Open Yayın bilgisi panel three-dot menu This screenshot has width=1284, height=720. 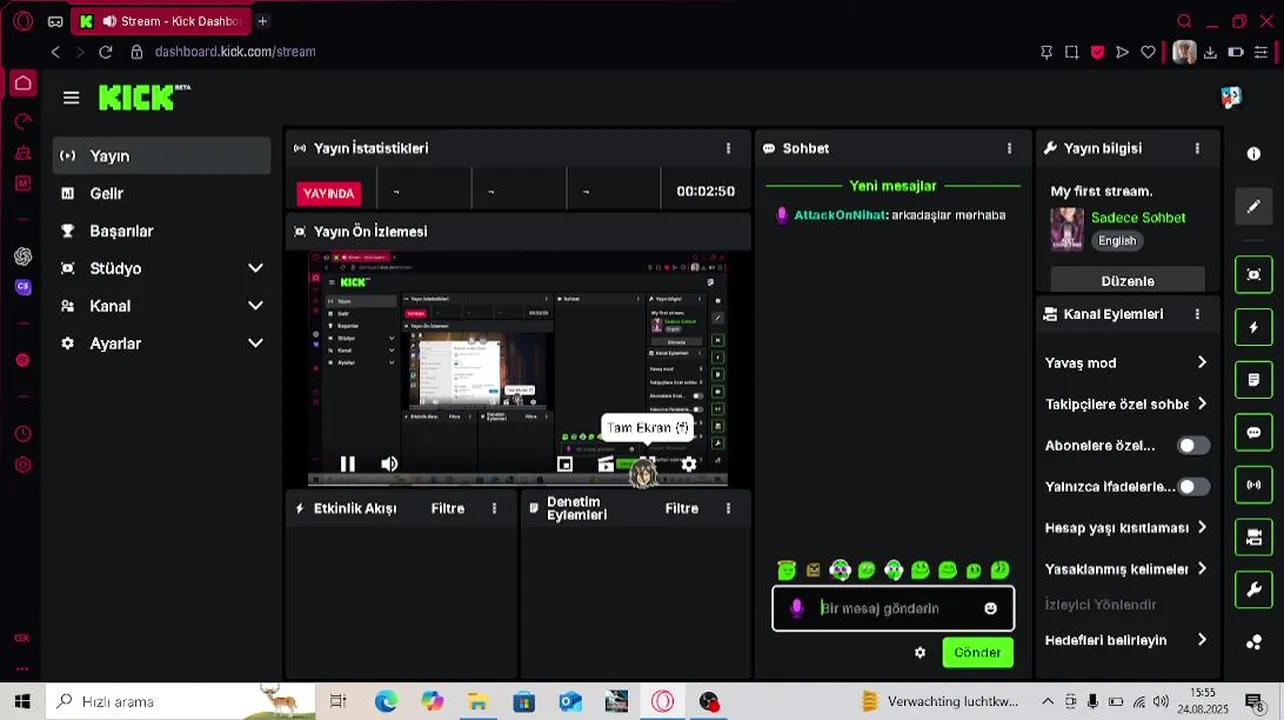pos(1197,148)
